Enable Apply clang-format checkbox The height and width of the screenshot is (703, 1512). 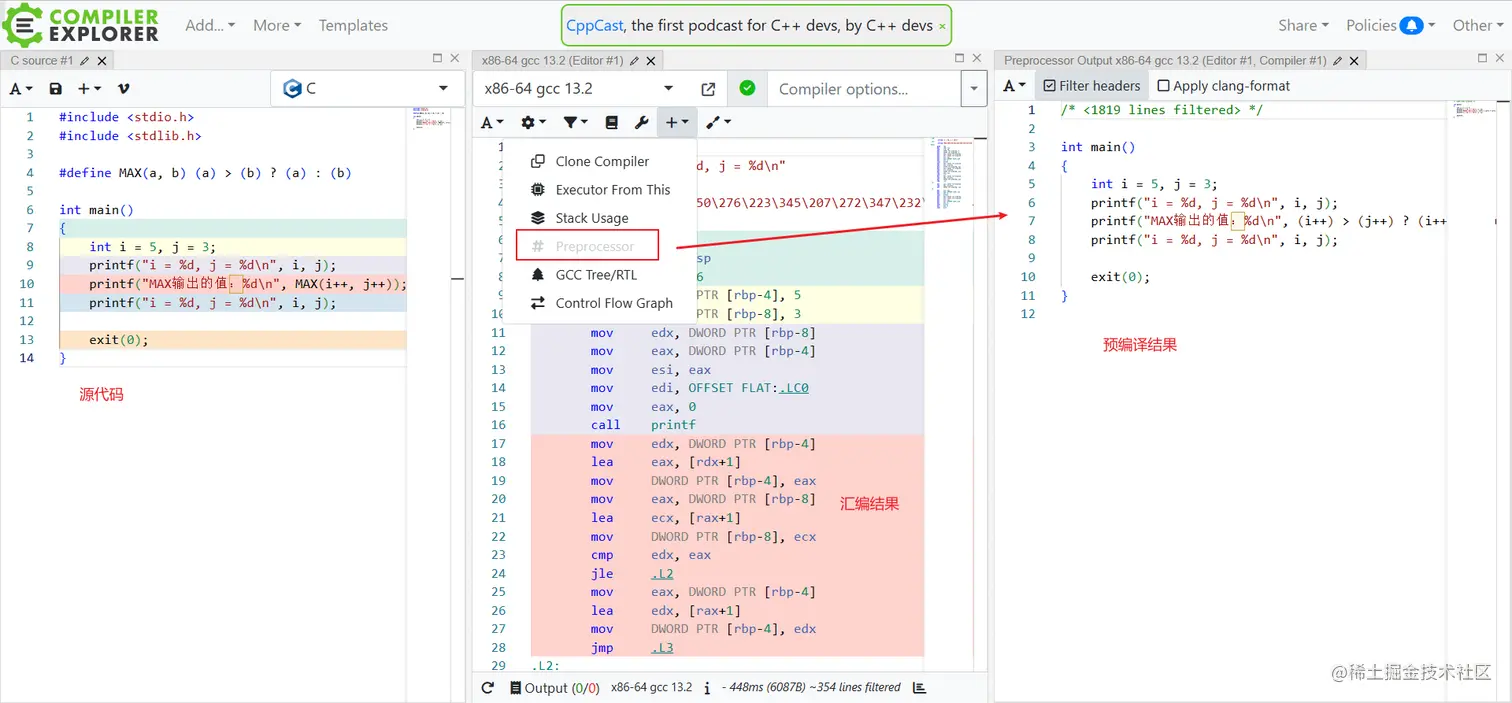tap(1224, 86)
